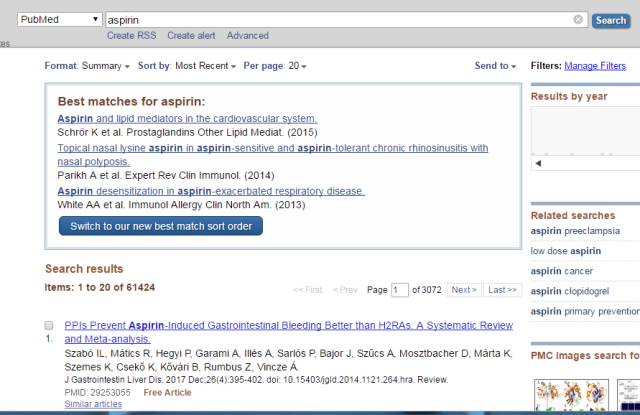Open first PMC images thumbnail
Viewport: 640px width, 415px height.
point(552,395)
